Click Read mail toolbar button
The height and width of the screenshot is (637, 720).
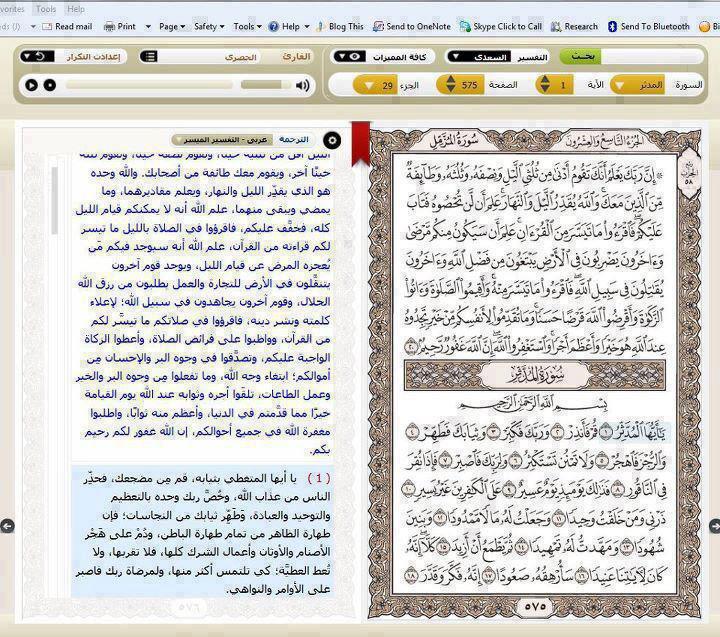tap(67, 27)
